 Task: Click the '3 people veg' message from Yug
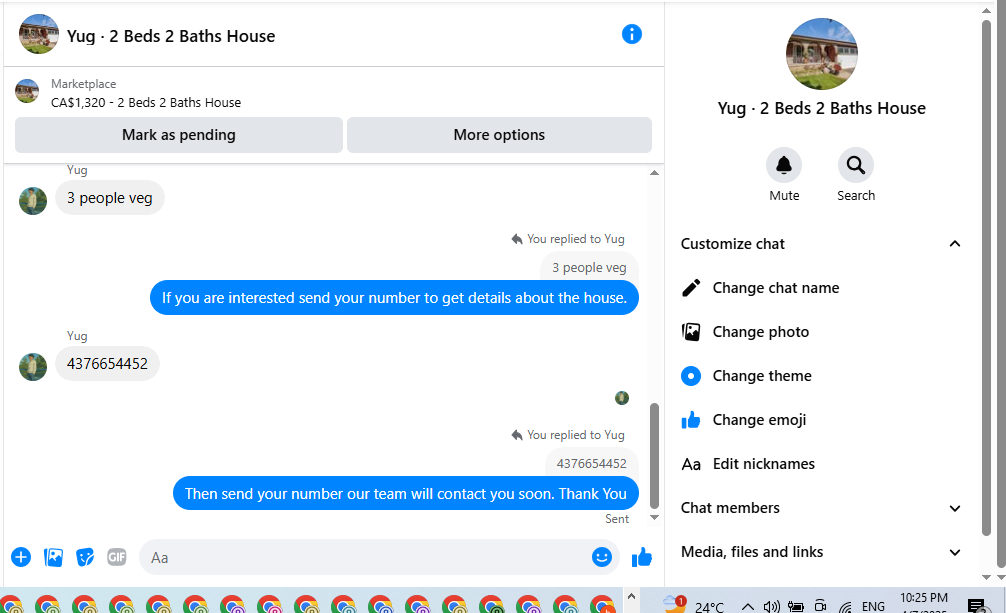(110, 198)
